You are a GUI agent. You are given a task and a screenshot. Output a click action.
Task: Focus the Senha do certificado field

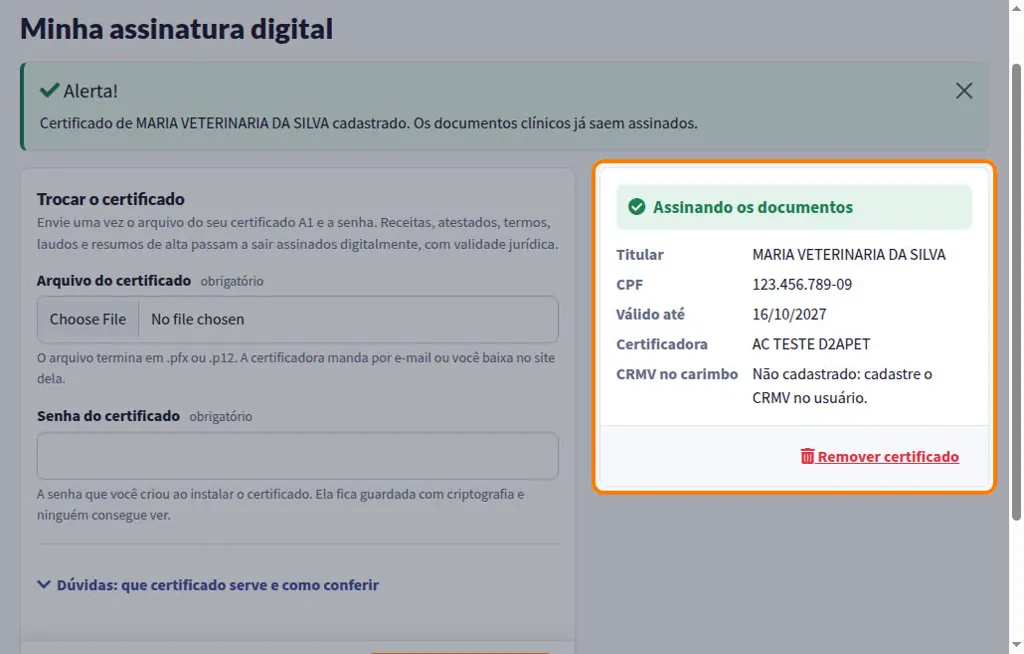(x=298, y=455)
